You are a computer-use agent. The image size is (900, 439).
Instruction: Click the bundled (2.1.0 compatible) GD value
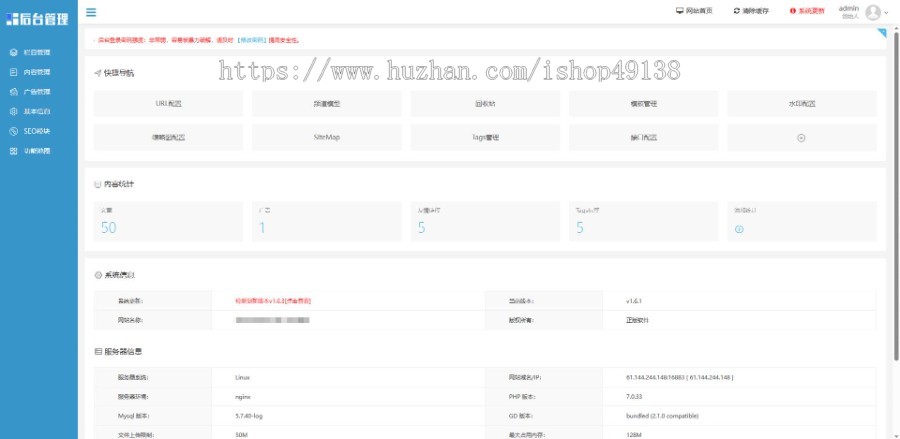pos(662,415)
